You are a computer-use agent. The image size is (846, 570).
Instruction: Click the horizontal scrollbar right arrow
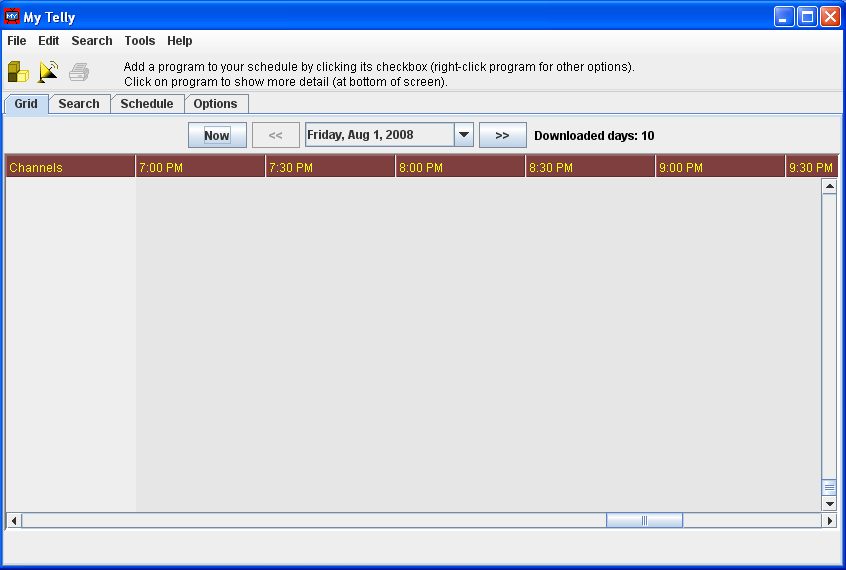pos(829,520)
